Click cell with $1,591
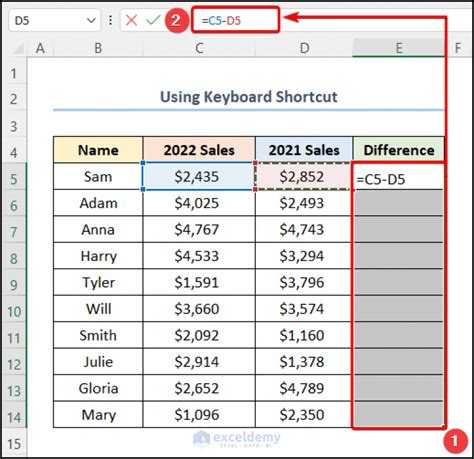The image size is (474, 459). [x=199, y=282]
